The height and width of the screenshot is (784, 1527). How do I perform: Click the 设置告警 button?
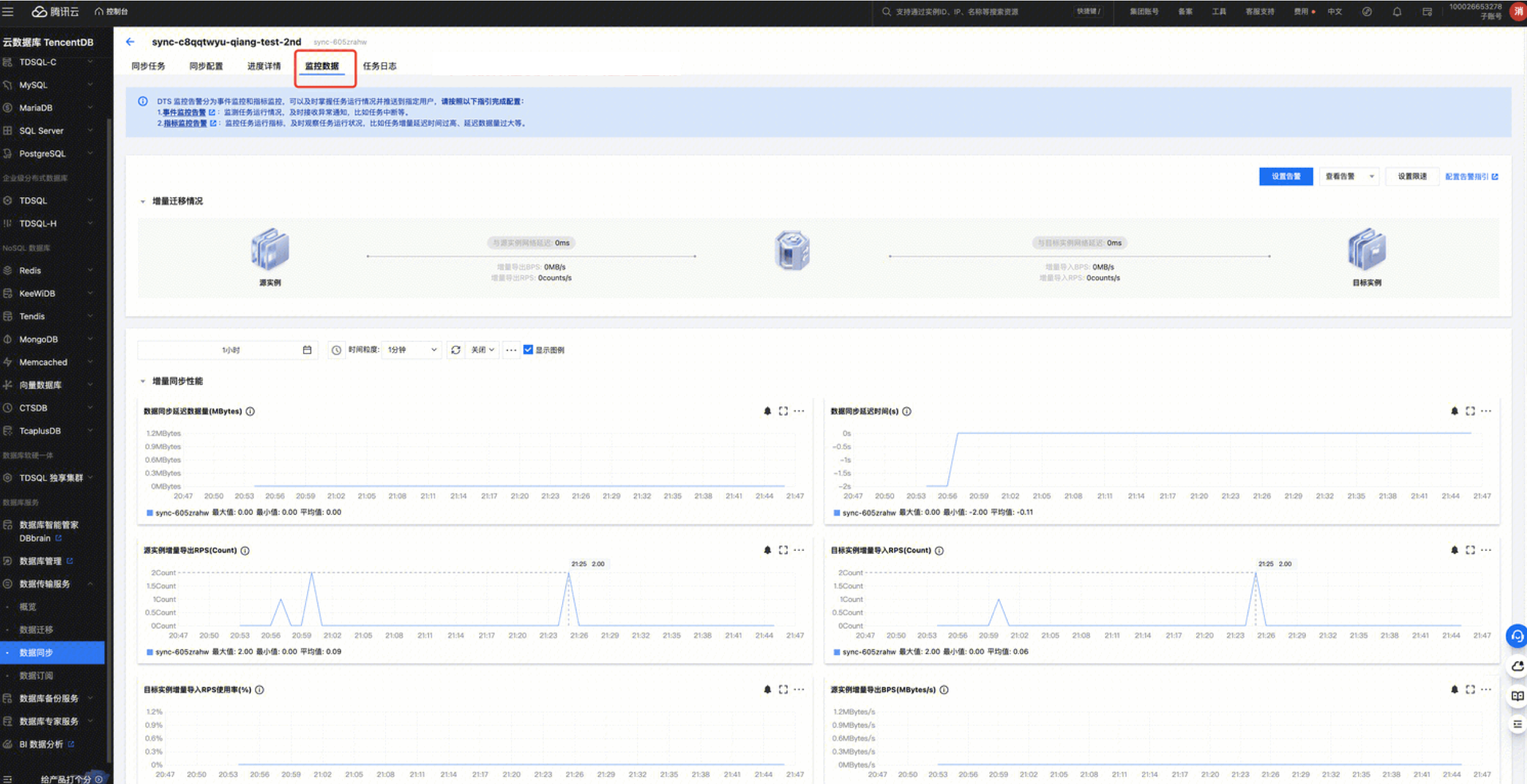coord(1285,176)
